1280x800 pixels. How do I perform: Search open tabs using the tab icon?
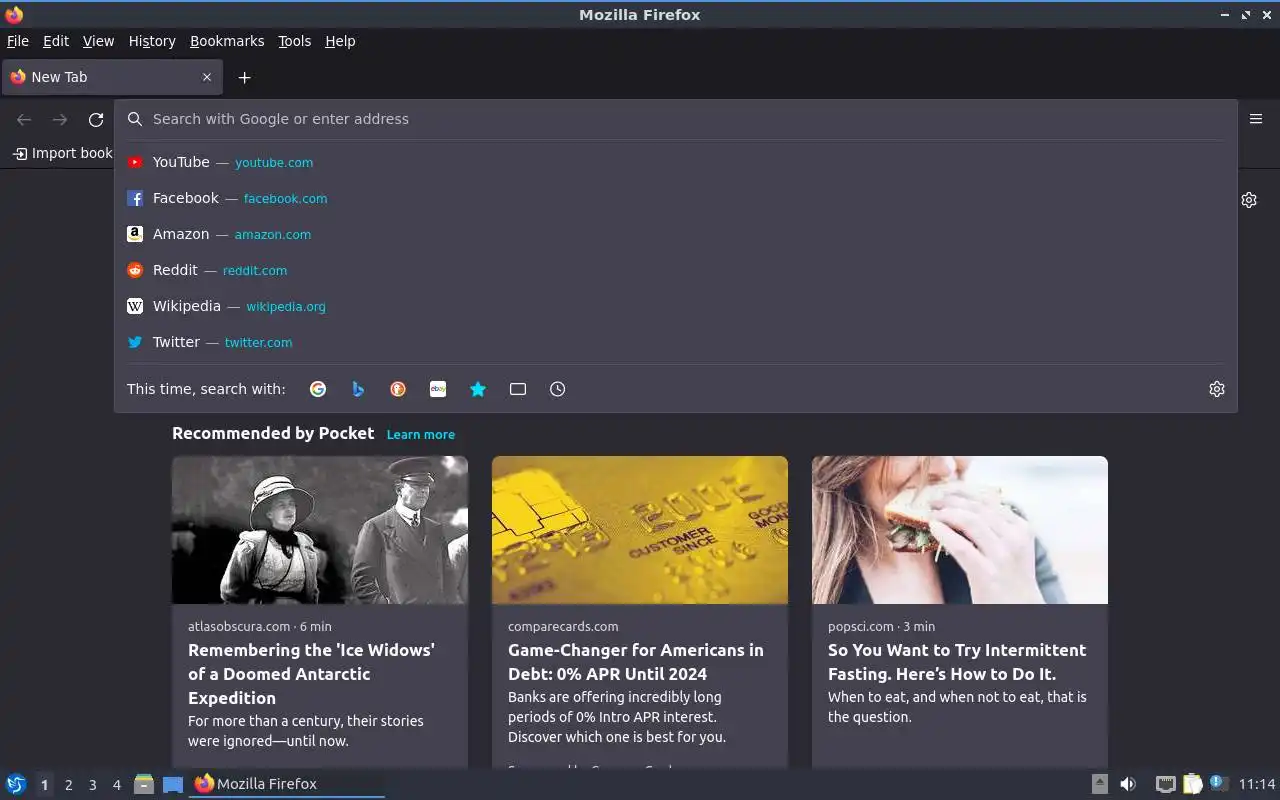(x=518, y=389)
